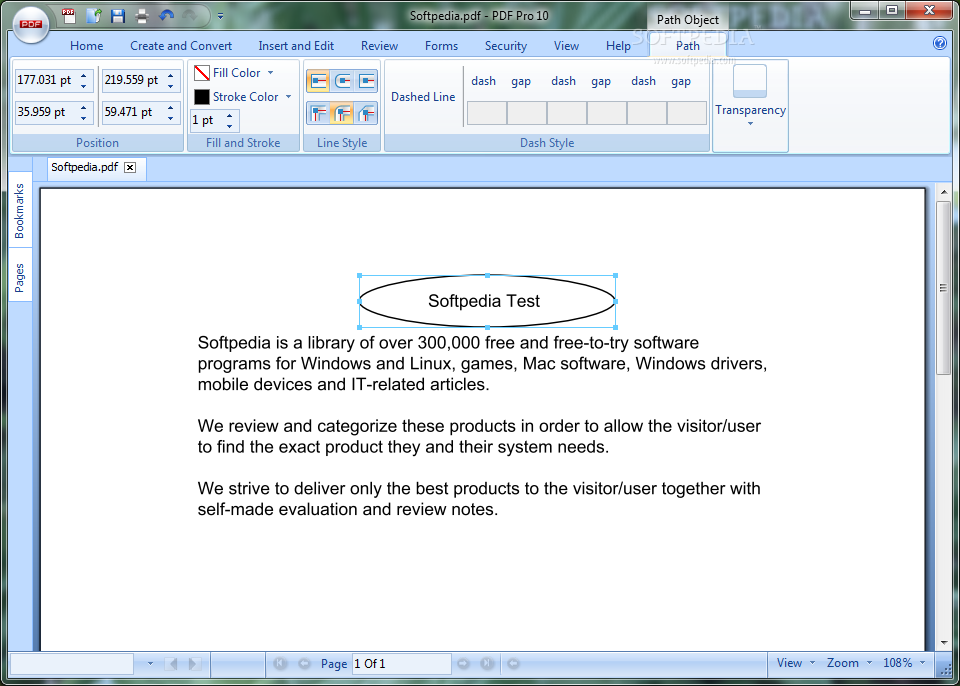Decrease the 35.959 pt position value

[x=83, y=118]
